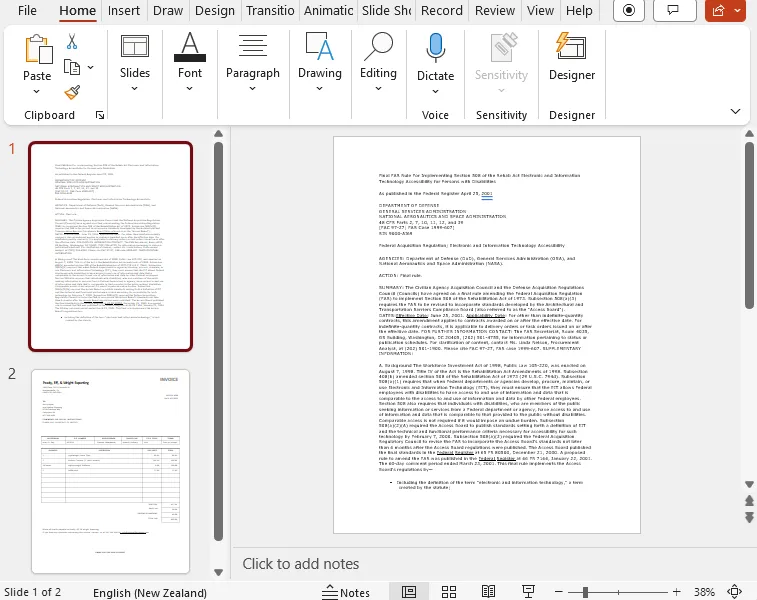The image size is (757, 600).
Task: Switch to Slide Sorter view
Action: coord(449,592)
